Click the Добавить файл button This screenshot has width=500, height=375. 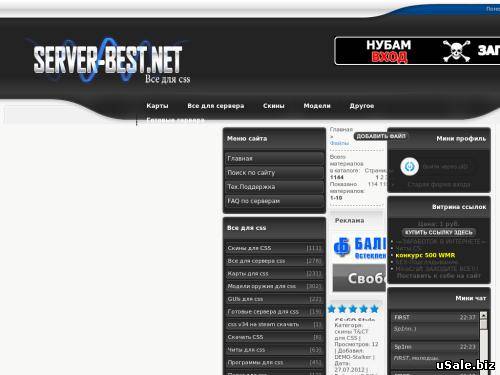click(381, 136)
